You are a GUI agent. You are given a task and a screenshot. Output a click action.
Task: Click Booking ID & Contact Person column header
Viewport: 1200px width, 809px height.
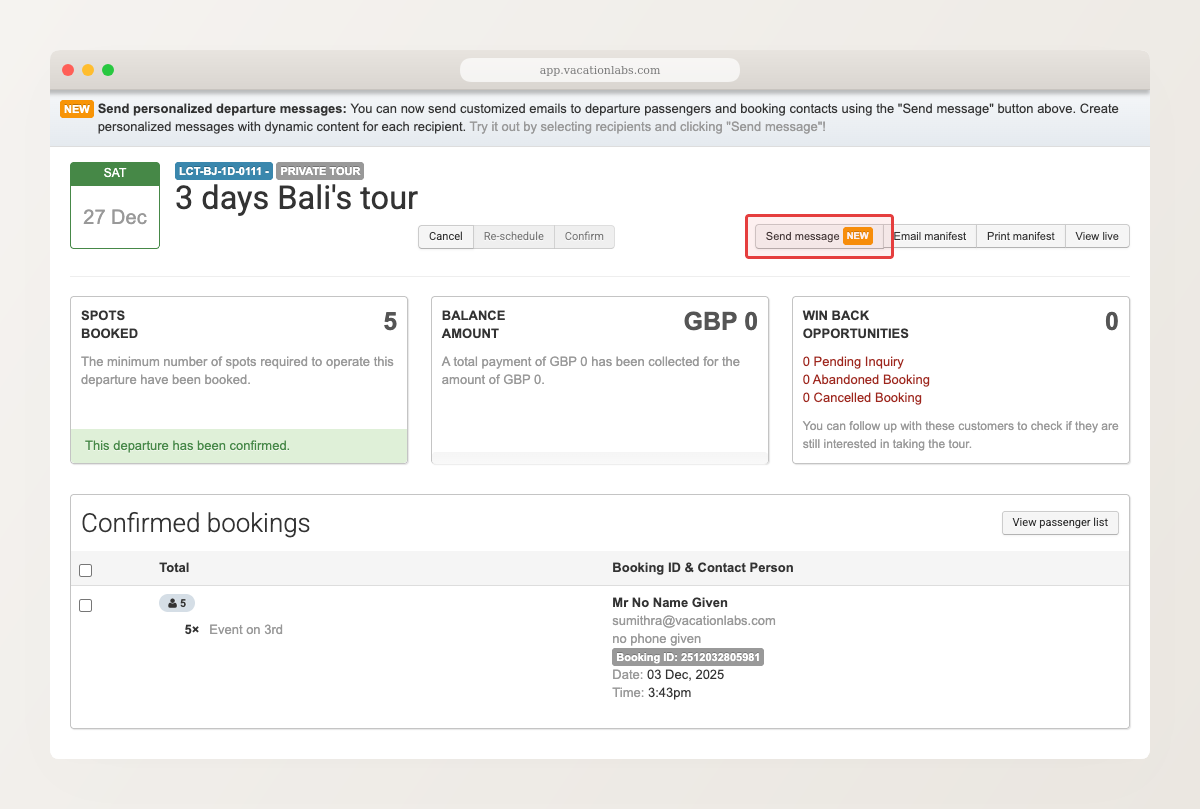coord(703,568)
